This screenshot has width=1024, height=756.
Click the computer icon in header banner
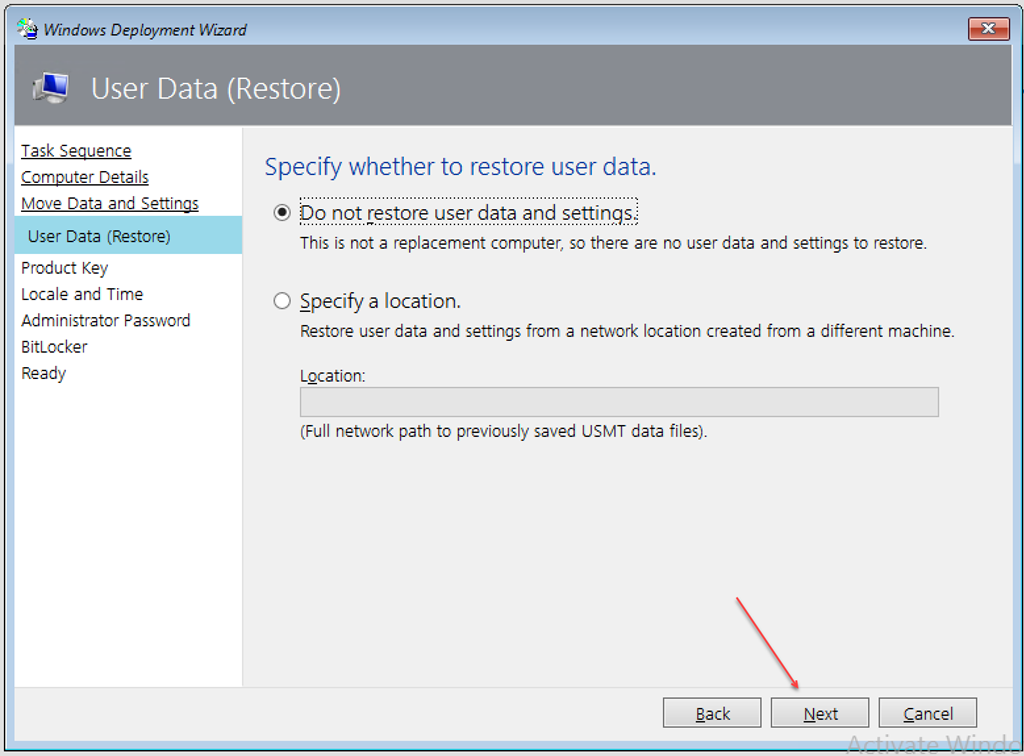(x=51, y=88)
